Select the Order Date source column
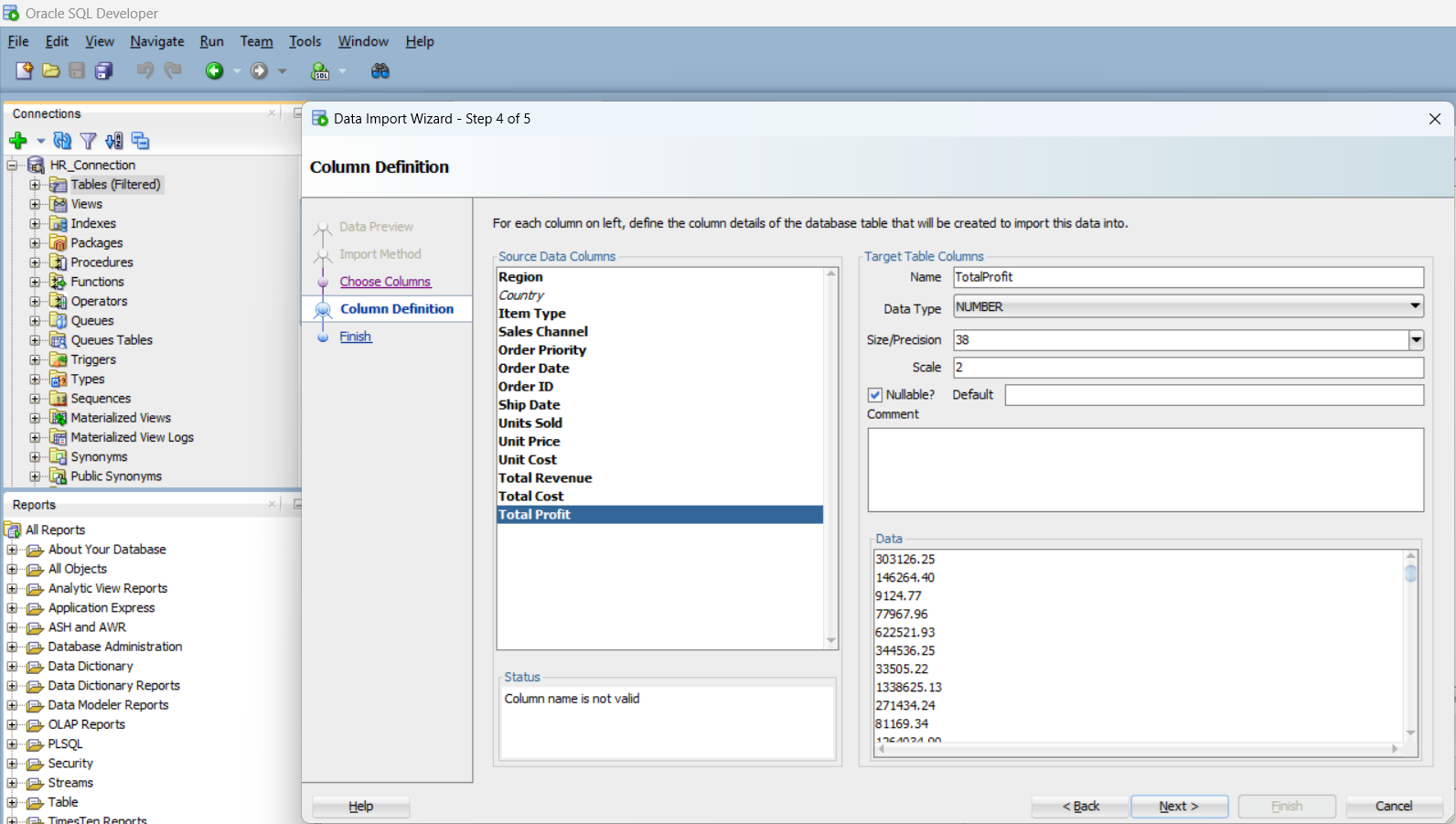The height and width of the screenshot is (824, 1456). click(x=659, y=369)
